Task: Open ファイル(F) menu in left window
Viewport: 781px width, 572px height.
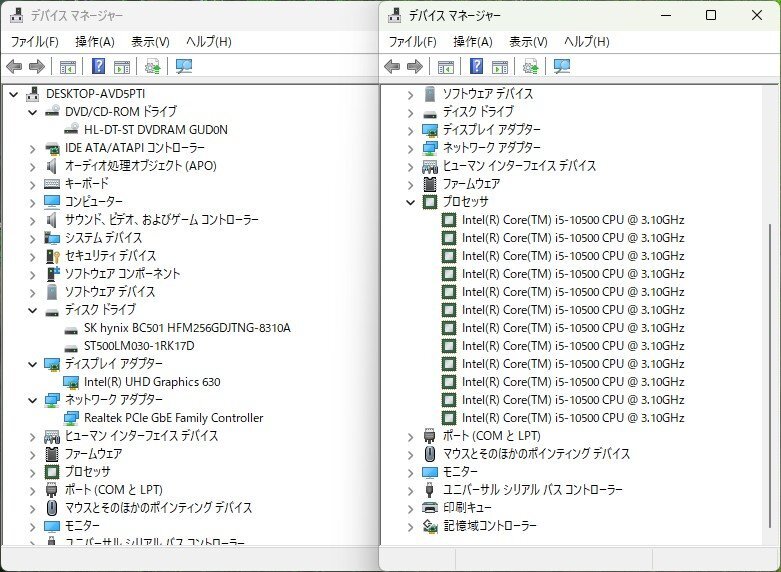Action: click(34, 41)
